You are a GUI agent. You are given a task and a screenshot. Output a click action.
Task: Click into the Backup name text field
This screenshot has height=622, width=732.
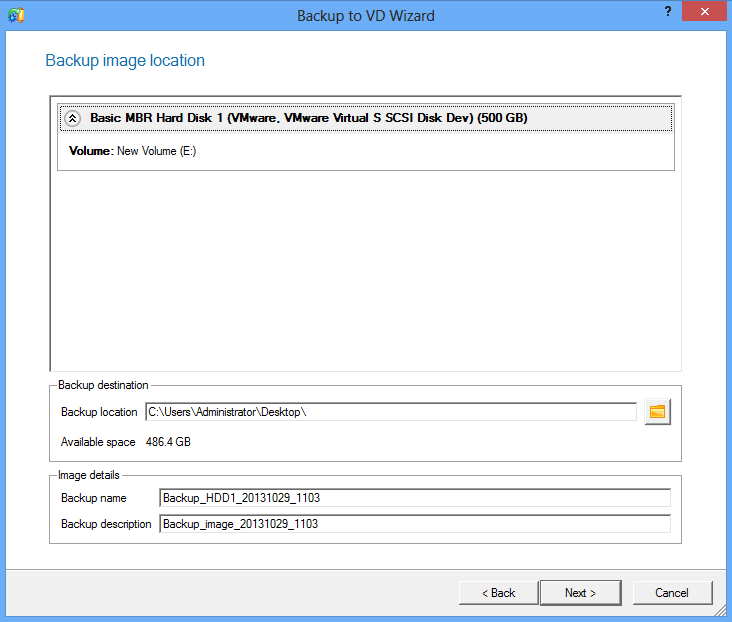click(414, 498)
